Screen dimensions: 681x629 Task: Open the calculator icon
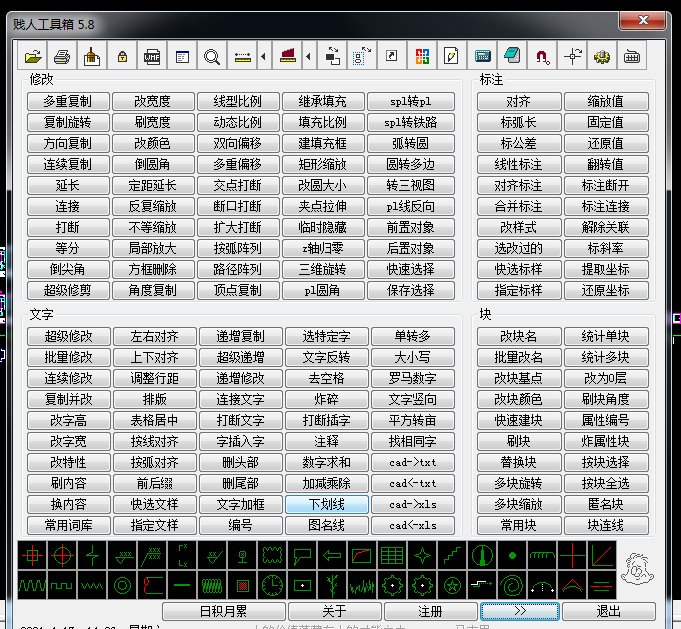click(x=482, y=56)
